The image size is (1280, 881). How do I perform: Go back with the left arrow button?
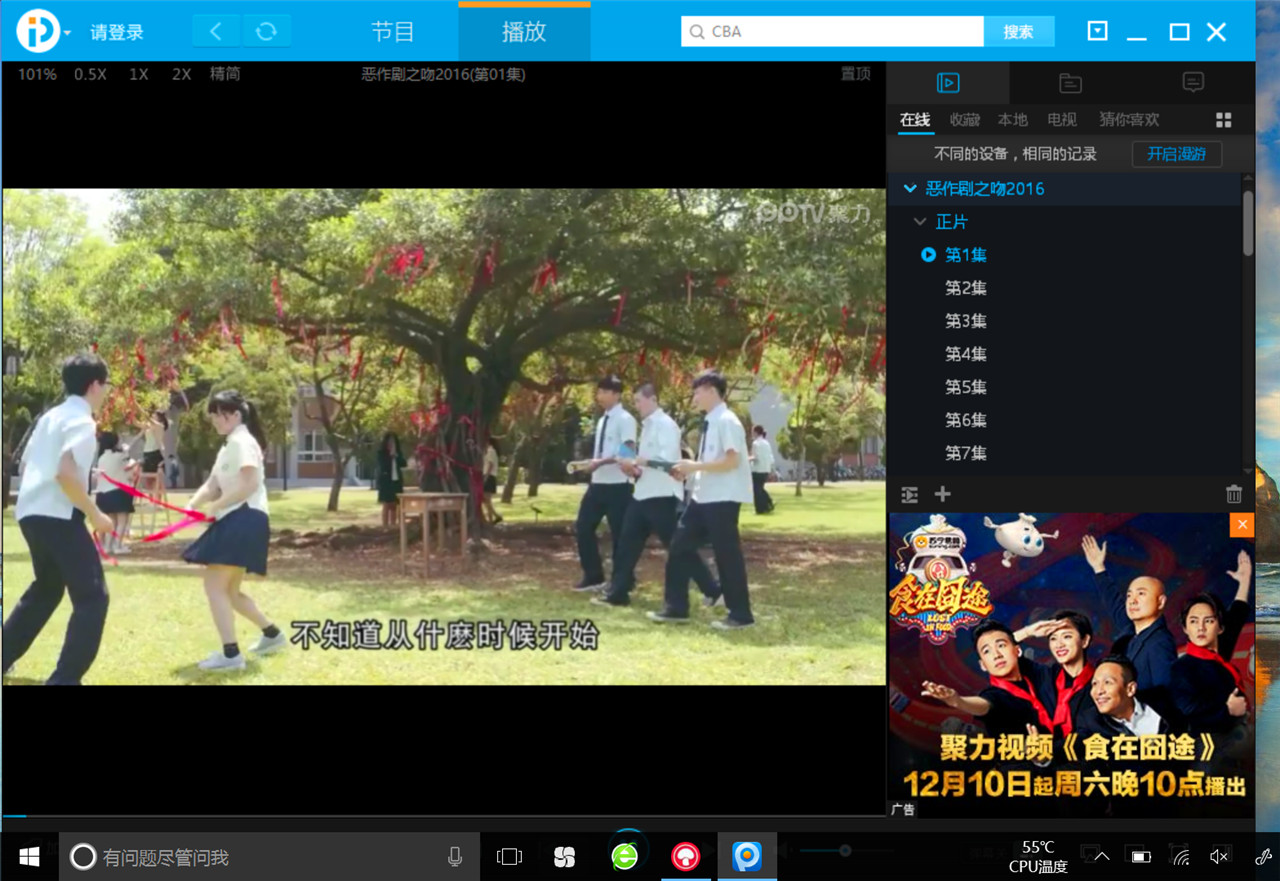click(x=215, y=31)
